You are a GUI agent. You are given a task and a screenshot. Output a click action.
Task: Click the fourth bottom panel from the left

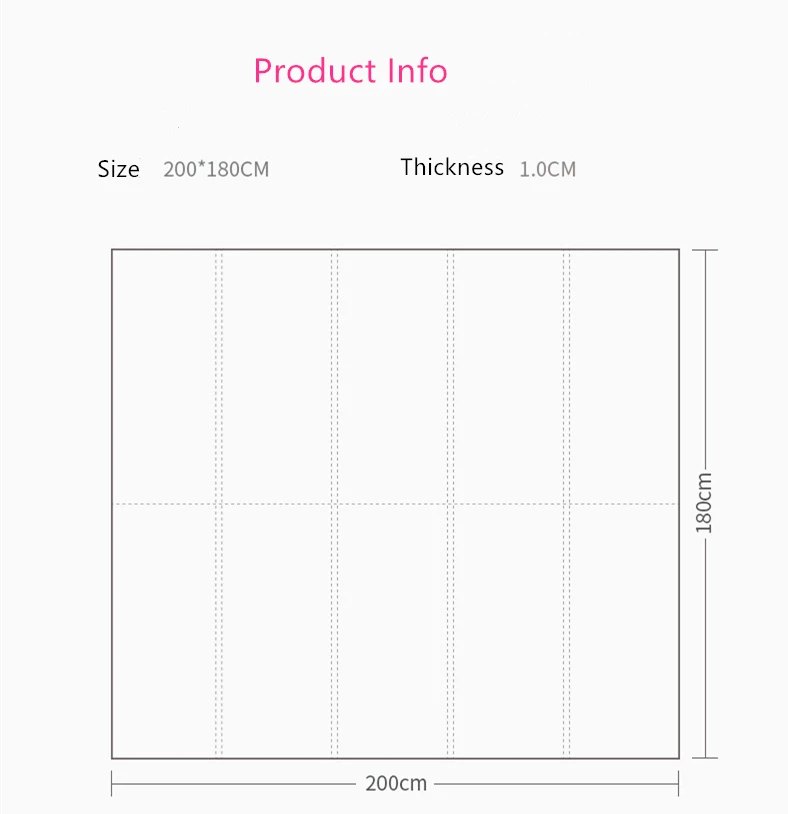(x=509, y=631)
